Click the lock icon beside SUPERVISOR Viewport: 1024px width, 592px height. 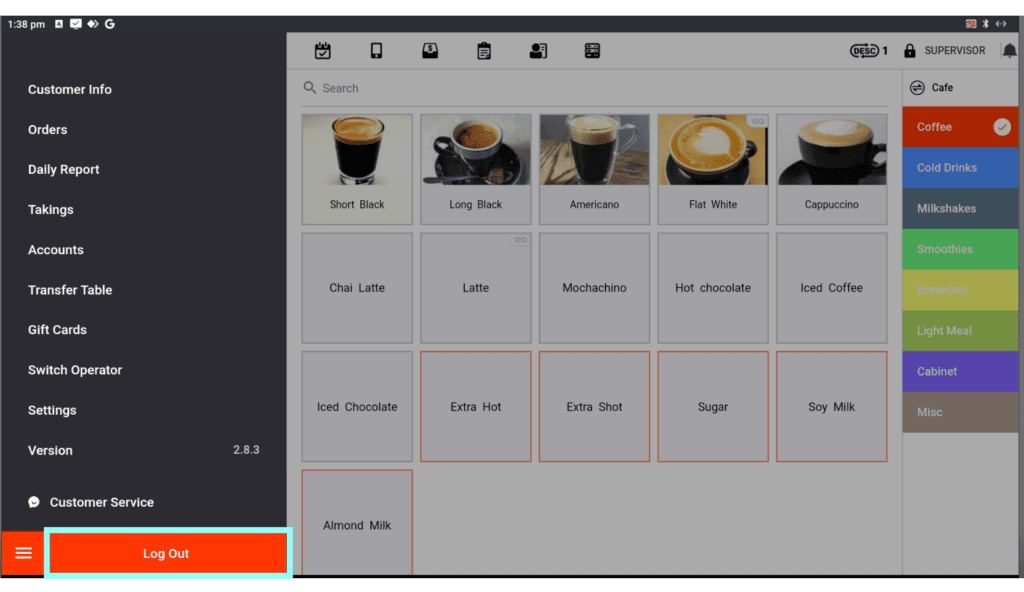click(x=910, y=51)
